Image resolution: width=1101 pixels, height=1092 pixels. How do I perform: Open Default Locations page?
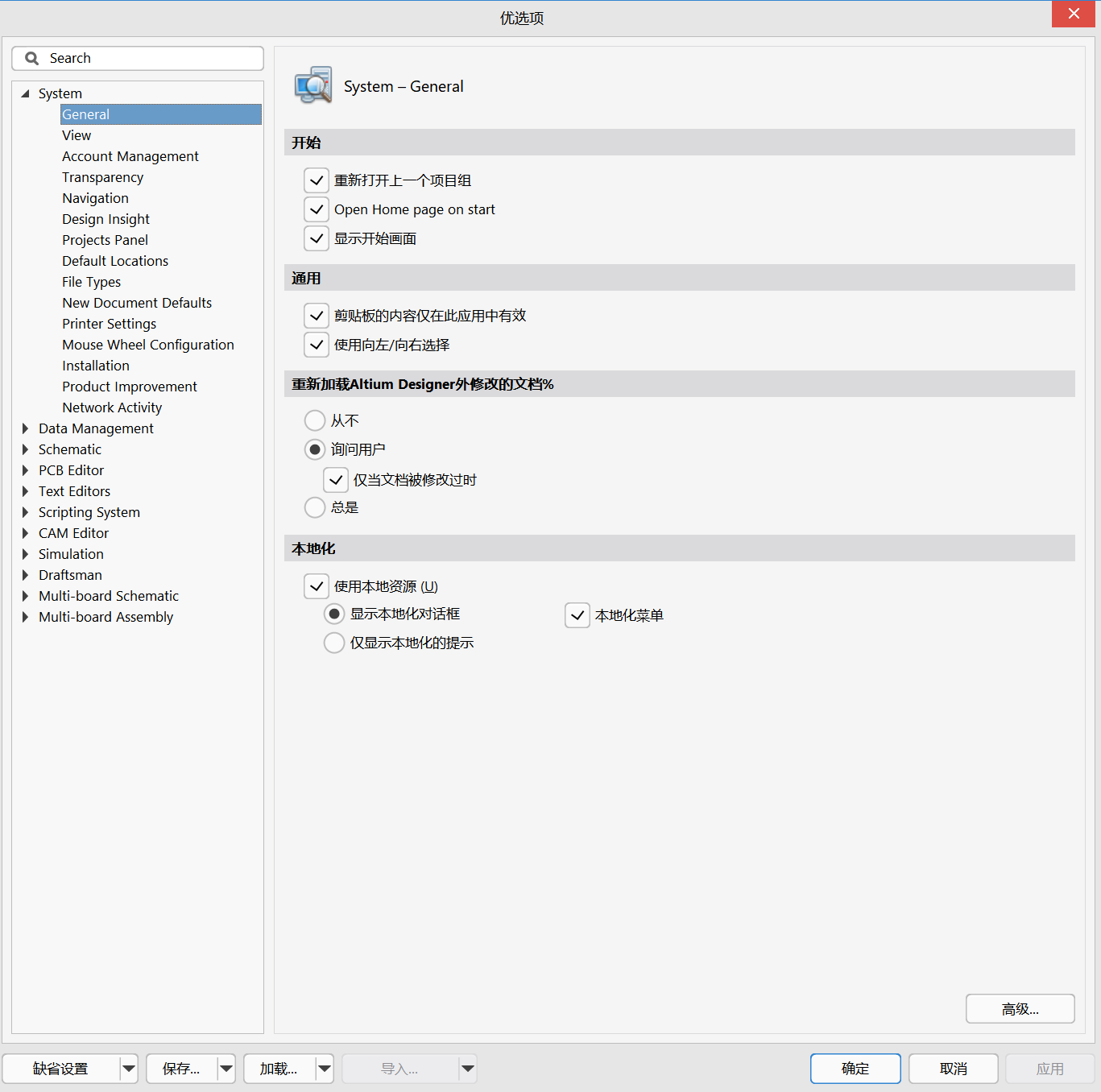click(x=115, y=261)
